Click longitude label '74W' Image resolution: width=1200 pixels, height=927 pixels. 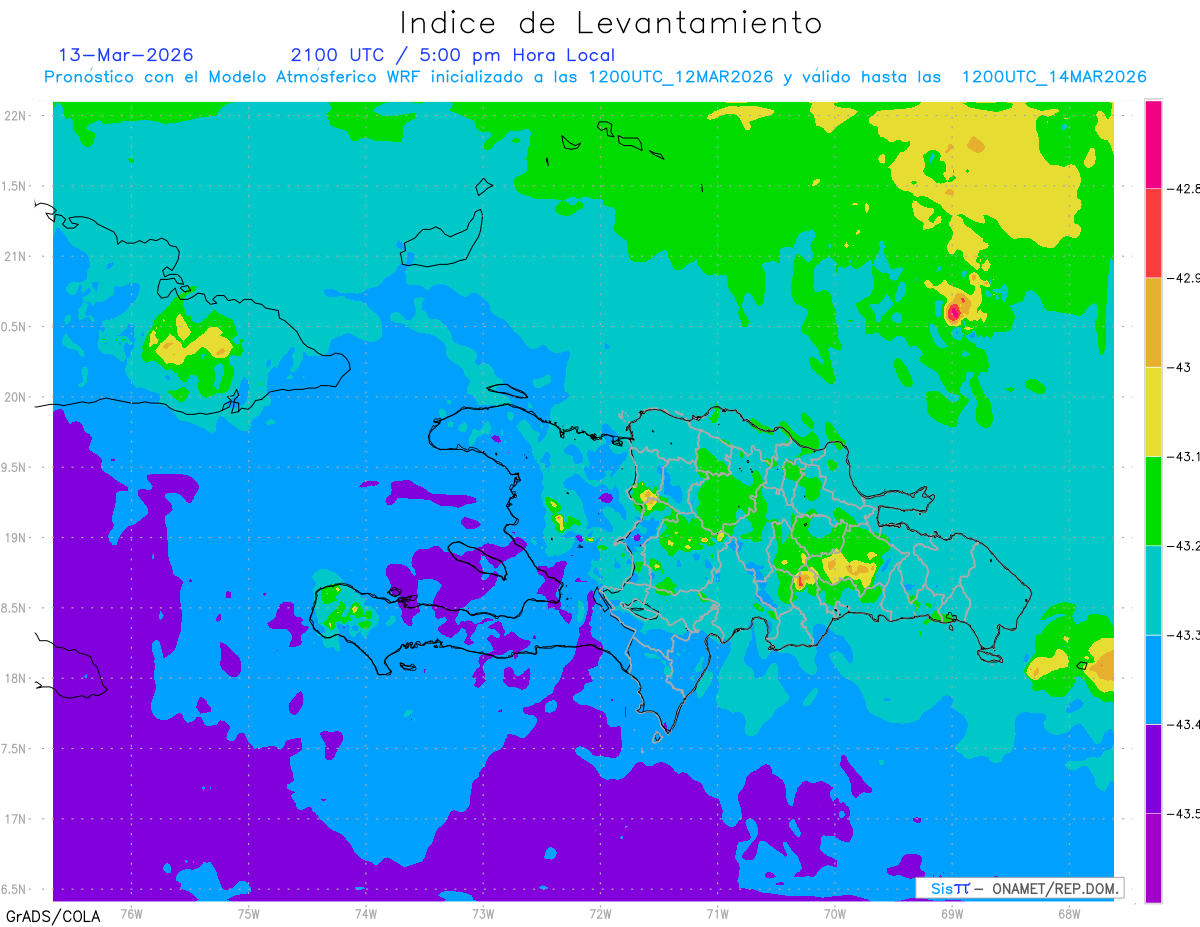(x=365, y=913)
